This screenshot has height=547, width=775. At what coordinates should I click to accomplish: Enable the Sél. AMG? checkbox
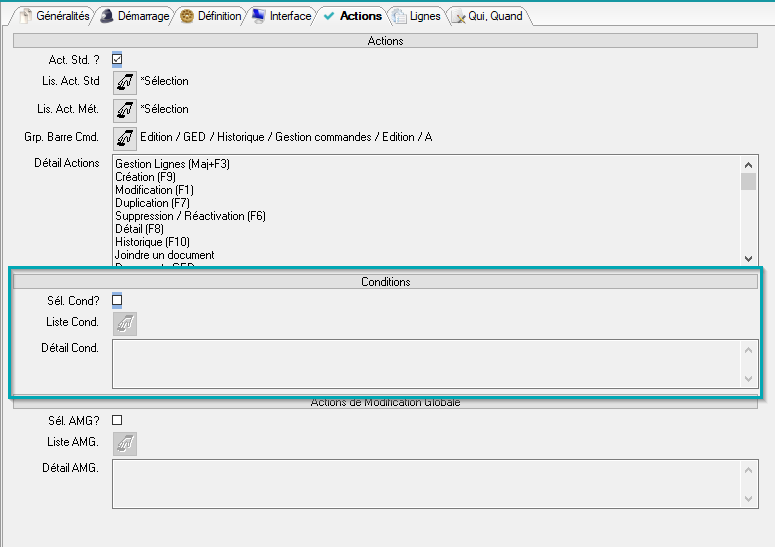[117, 421]
